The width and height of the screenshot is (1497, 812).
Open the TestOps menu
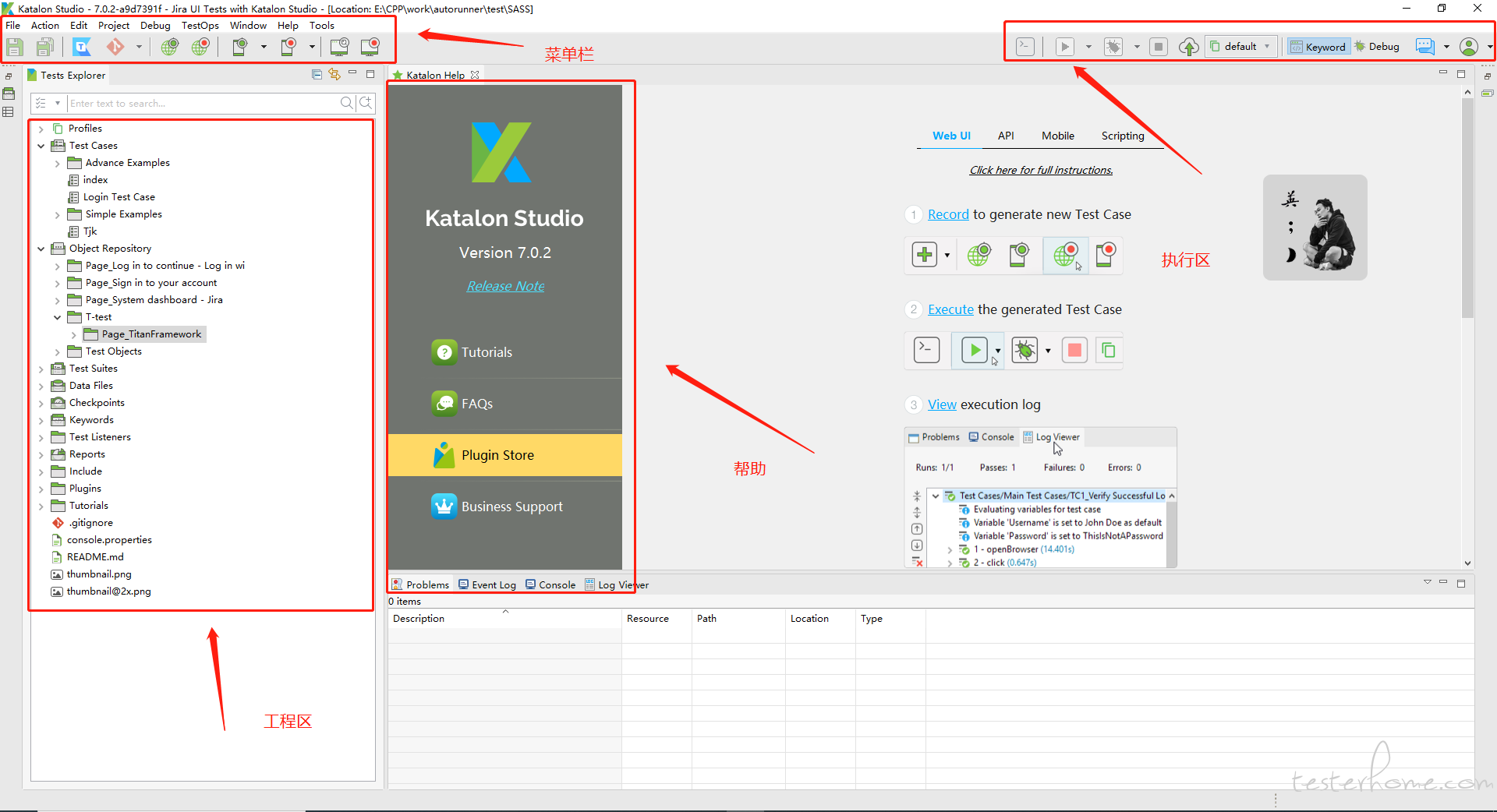coord(200,26)
